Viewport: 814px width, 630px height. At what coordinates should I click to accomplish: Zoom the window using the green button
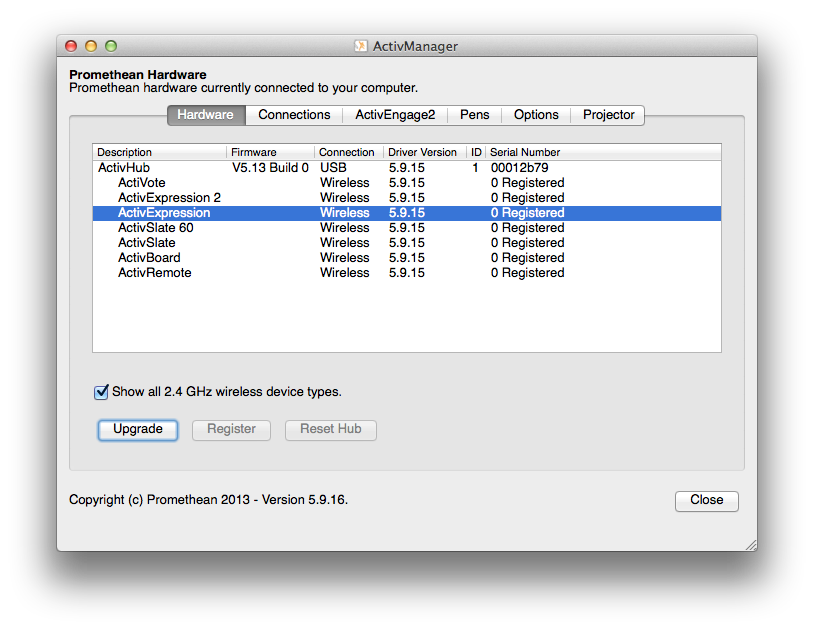point(110,45)
